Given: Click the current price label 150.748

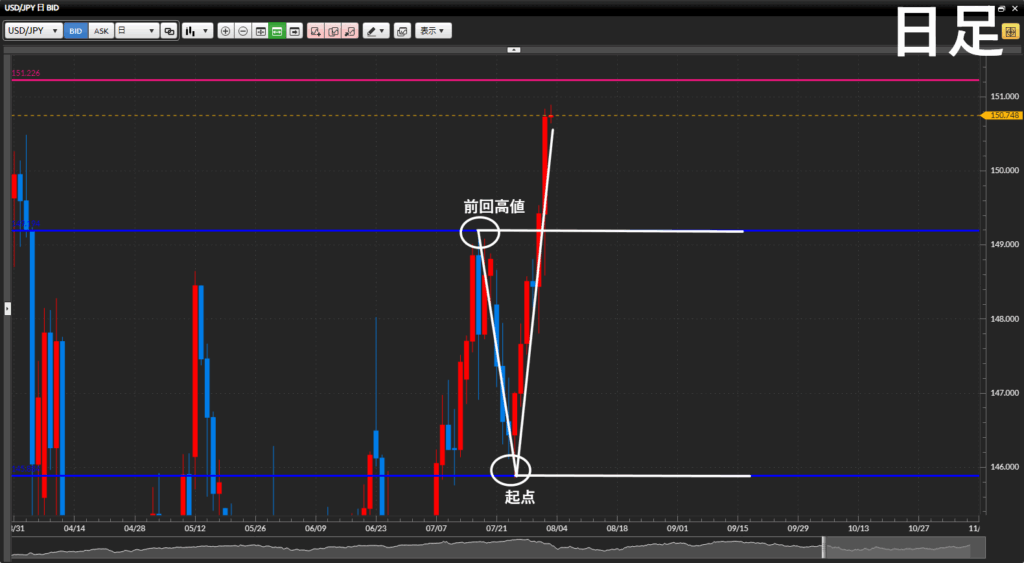Looking at the screenshot, I should tap(1004, 116).
